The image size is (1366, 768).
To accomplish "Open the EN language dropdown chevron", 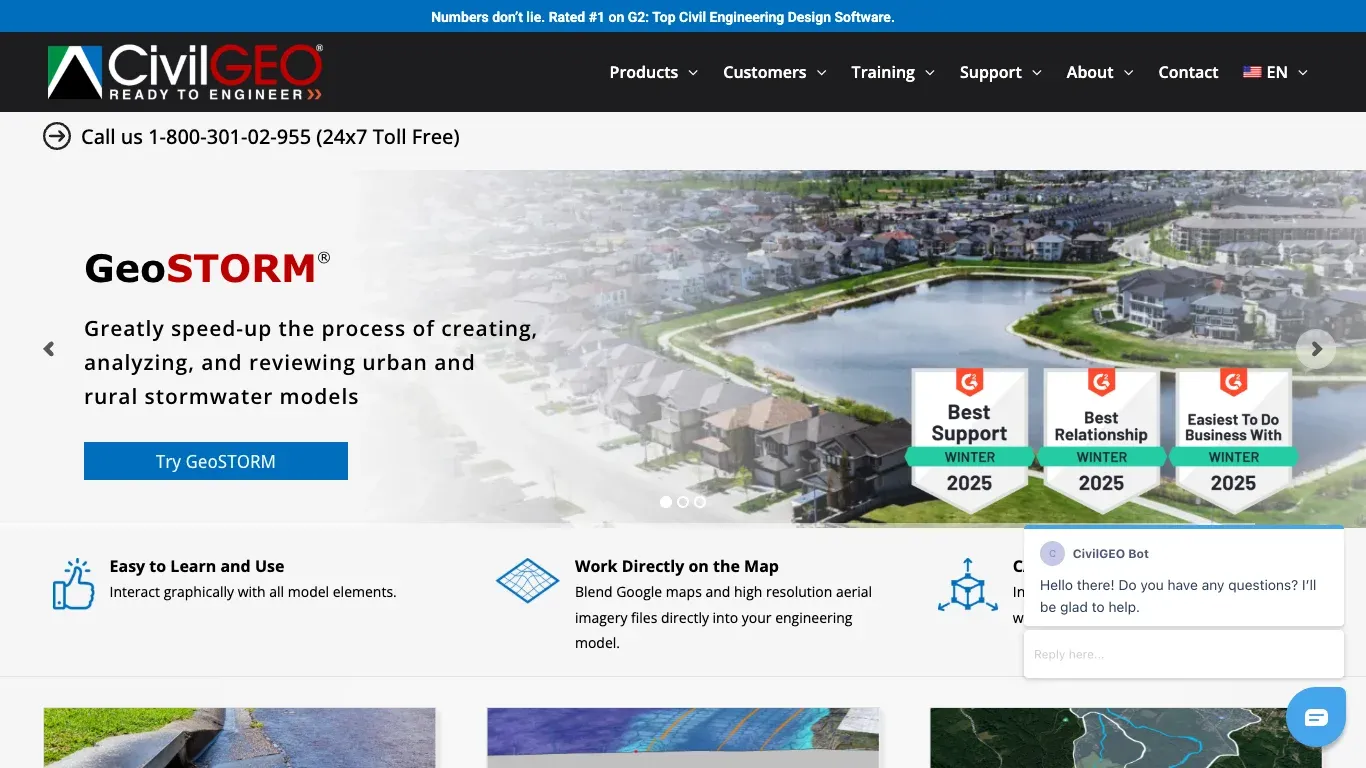I will [x=1302, y=73].
